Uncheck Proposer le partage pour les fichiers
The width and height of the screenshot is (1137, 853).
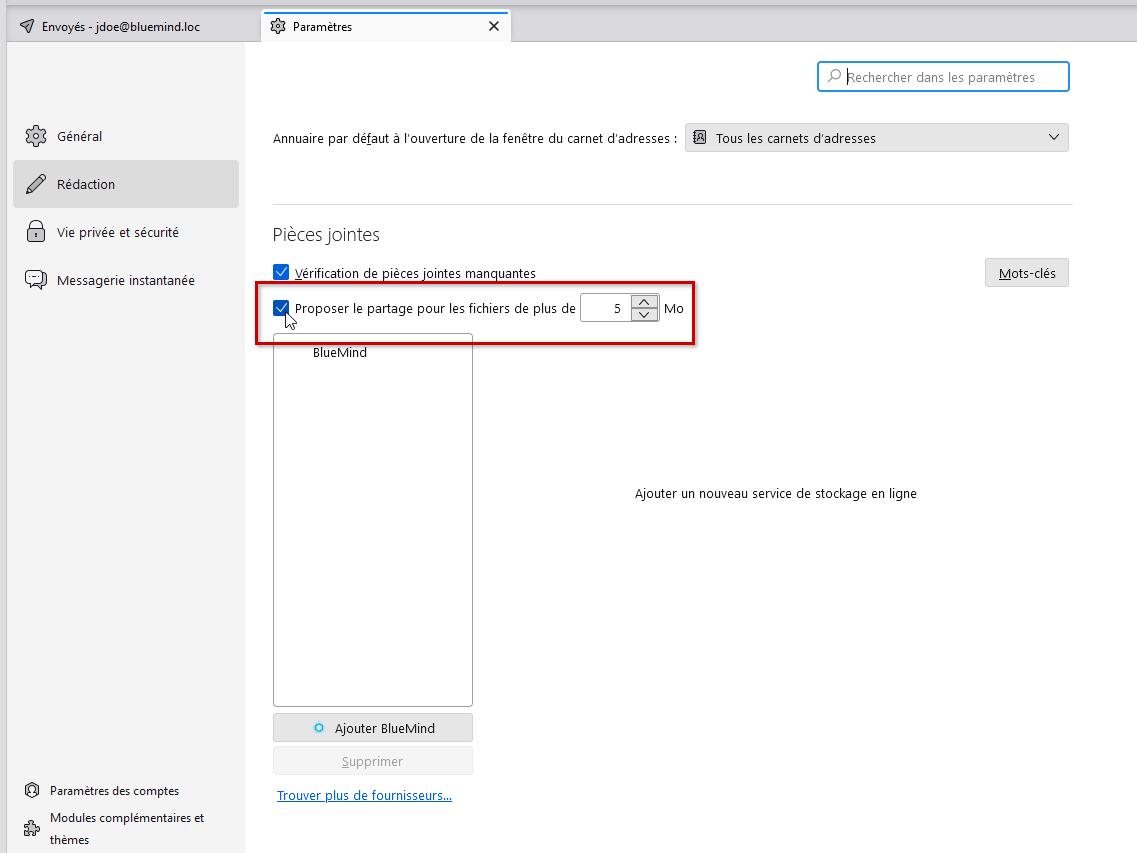tap(281, 308)
